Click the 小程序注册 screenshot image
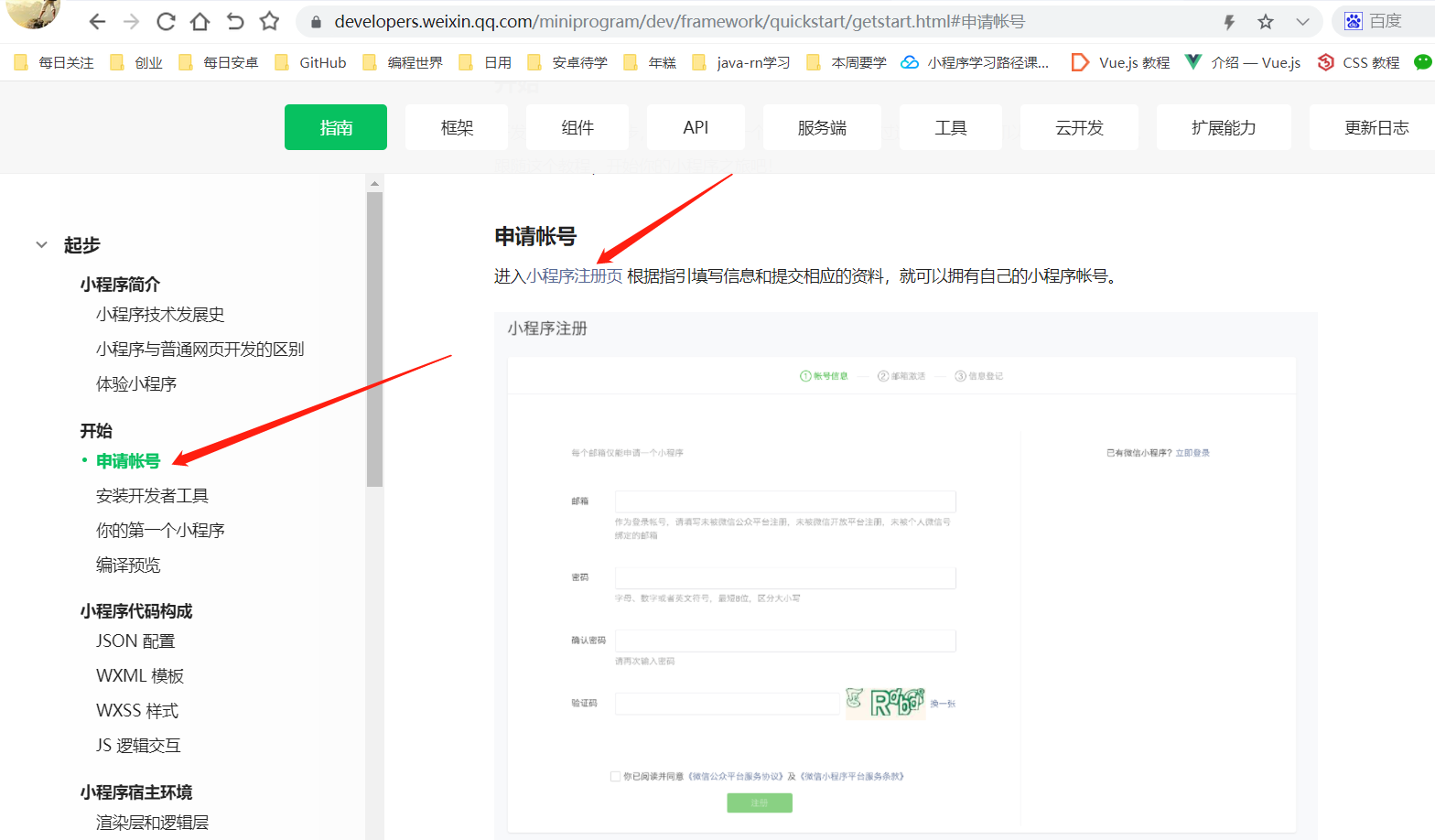Image resolution: width=1435 pixels, height=840 pixels. (906, 576)
